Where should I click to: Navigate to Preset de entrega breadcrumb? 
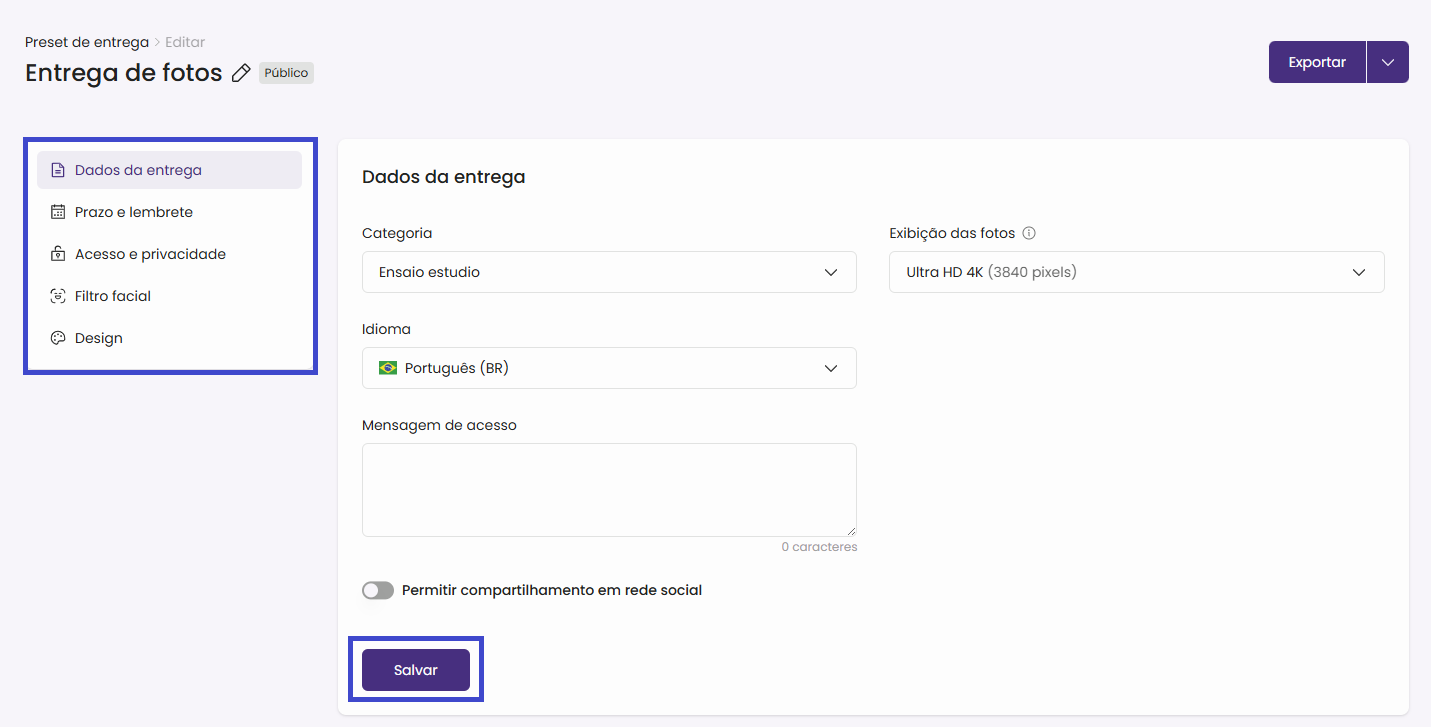[x=86, y=42]
